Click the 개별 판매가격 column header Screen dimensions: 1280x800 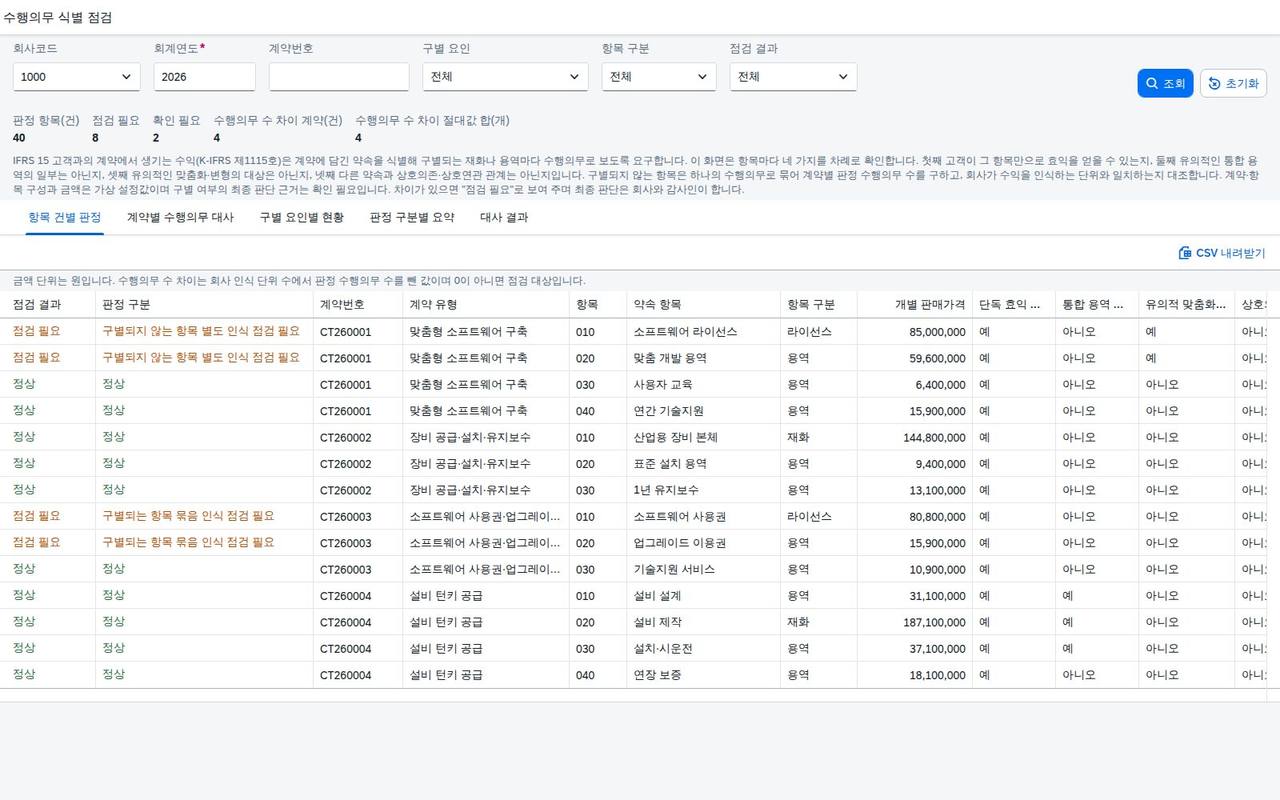[914, 305]
